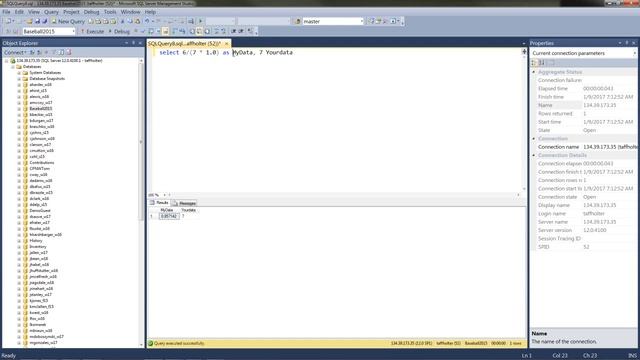Screen dimensions: 640x360
Task: Select Results to Grid mode
Action: 200,31
